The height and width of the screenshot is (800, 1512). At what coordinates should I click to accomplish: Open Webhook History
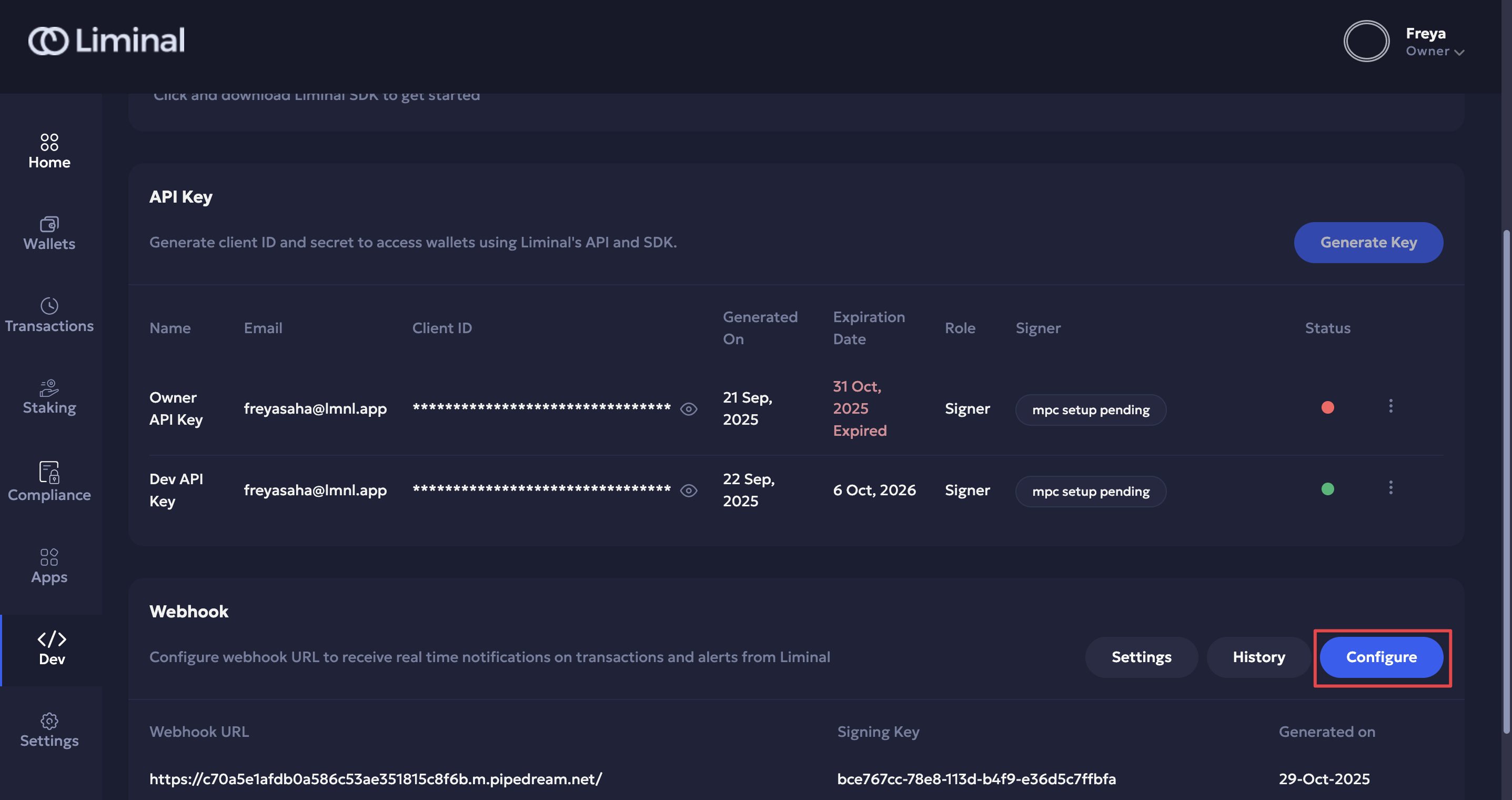[1258, 657]
